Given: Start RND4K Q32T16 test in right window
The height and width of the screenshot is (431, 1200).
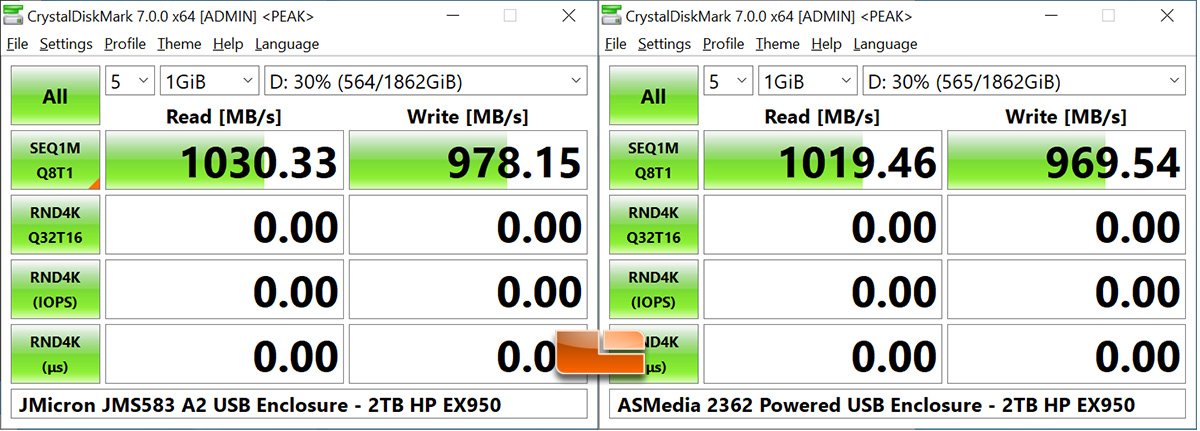Looking at the screenshot, I should (x=653, y=225).
